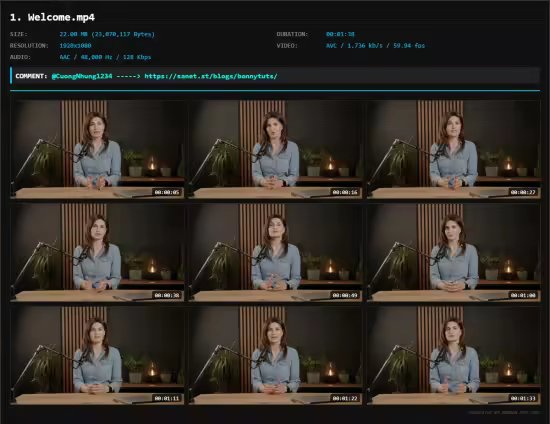Click the thumbnail stamped 00:00:16
550x424 pixels.
(x=275, y=149)
